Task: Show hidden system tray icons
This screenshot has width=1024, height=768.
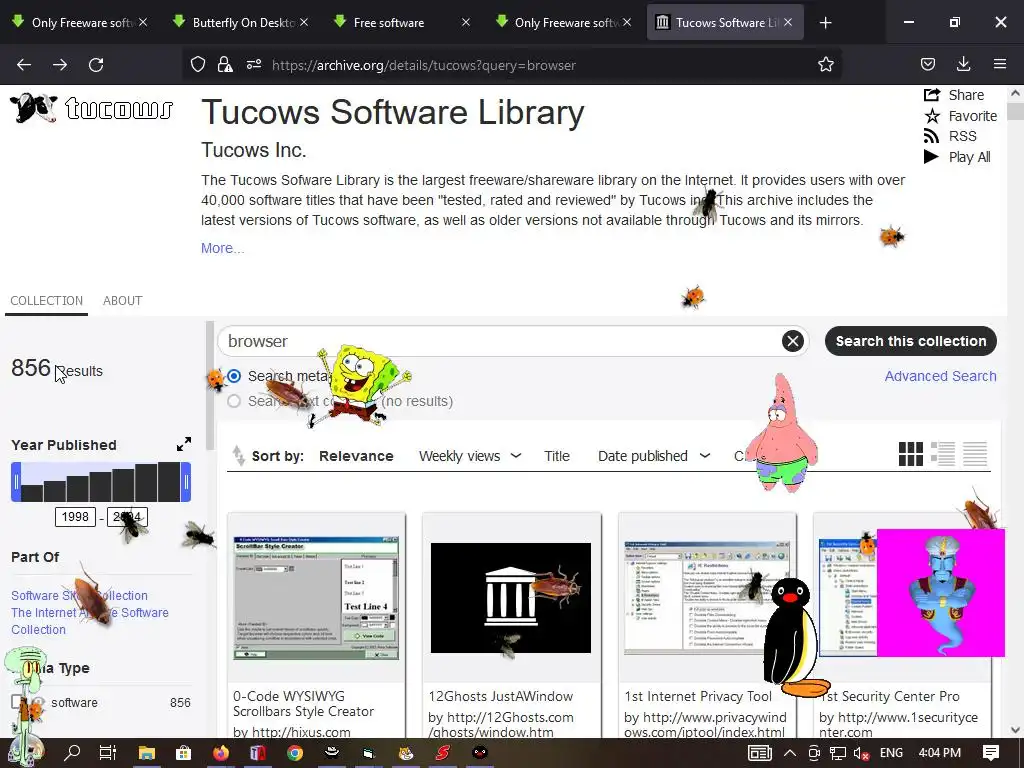Action: pos(790,753)
